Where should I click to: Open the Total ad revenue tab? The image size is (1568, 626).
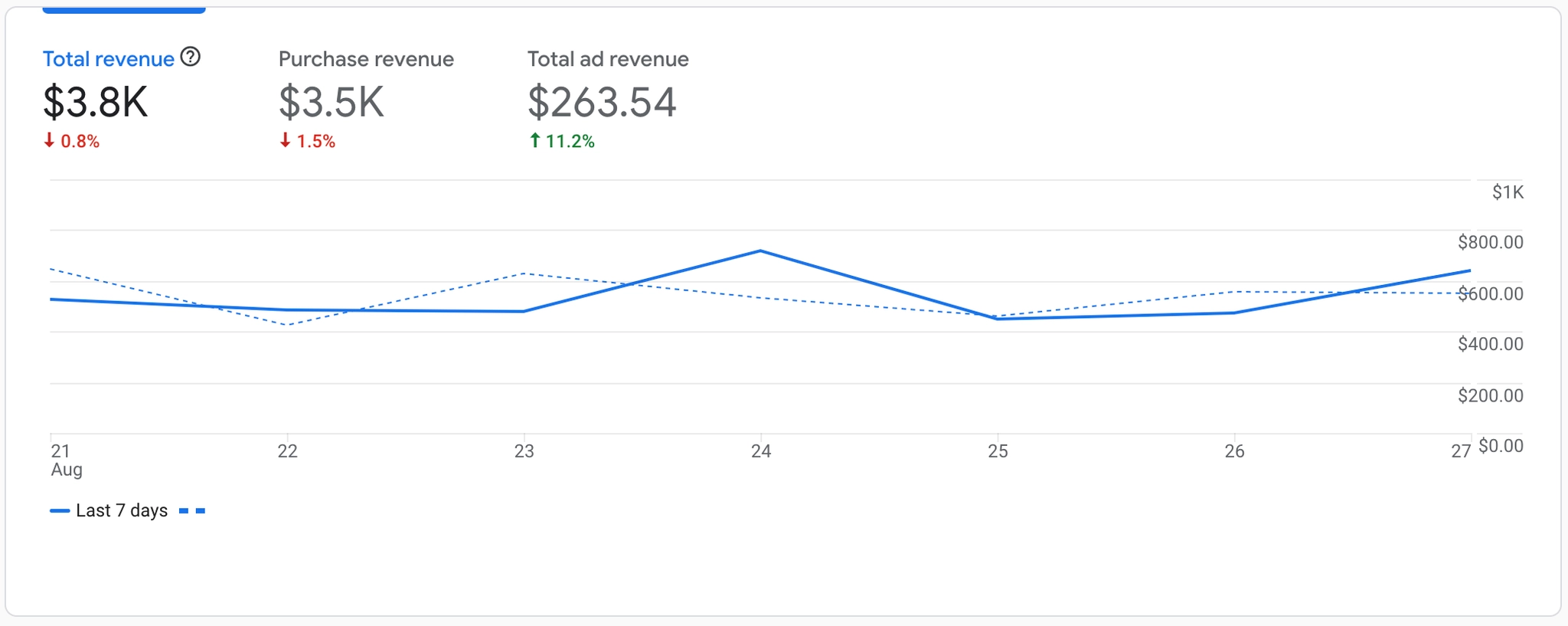(608, 59)
